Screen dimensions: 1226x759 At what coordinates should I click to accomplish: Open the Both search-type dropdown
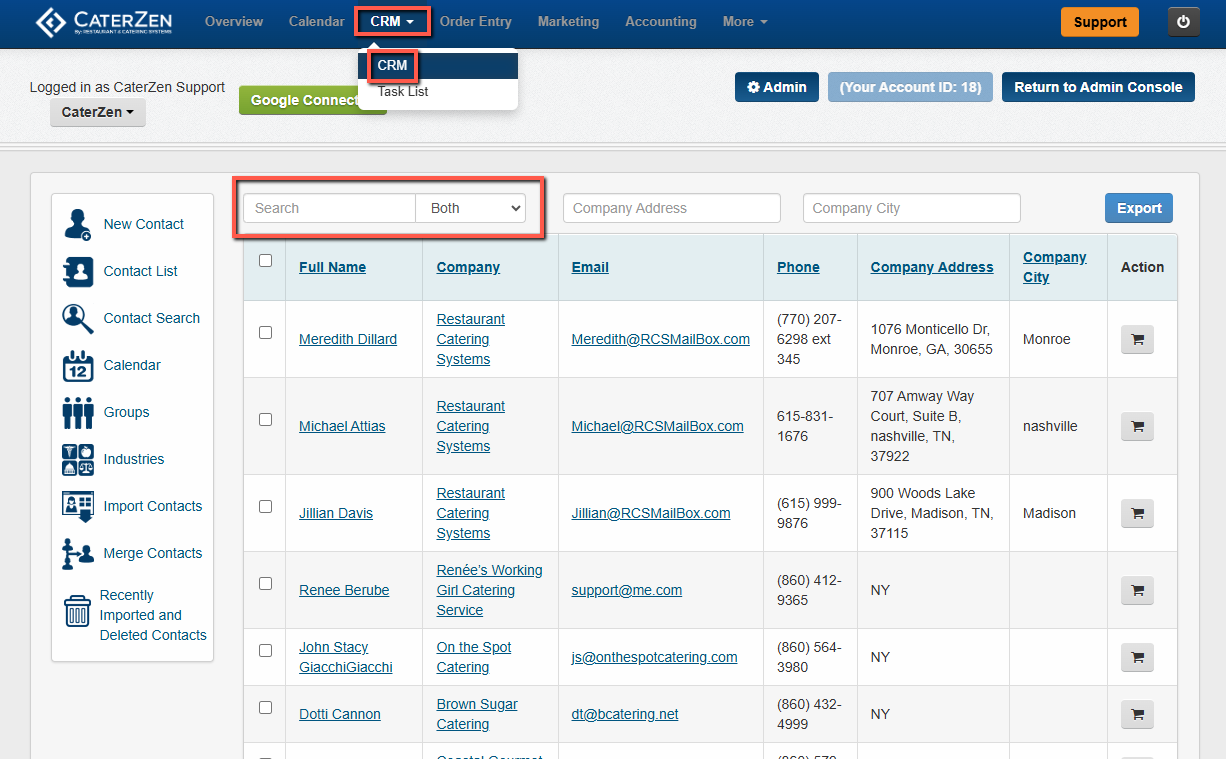(x=470, y=208)
